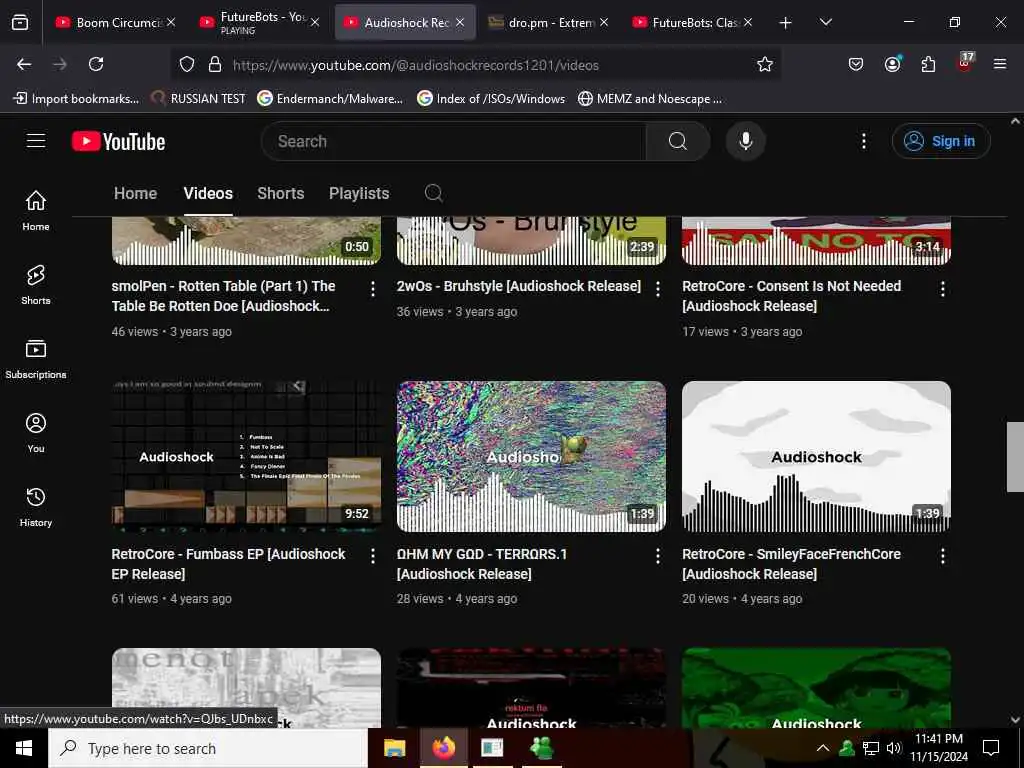Open more options for Fumbass EP video
Viewport: 1024px width, 768px height.
[x=373, y=556]
